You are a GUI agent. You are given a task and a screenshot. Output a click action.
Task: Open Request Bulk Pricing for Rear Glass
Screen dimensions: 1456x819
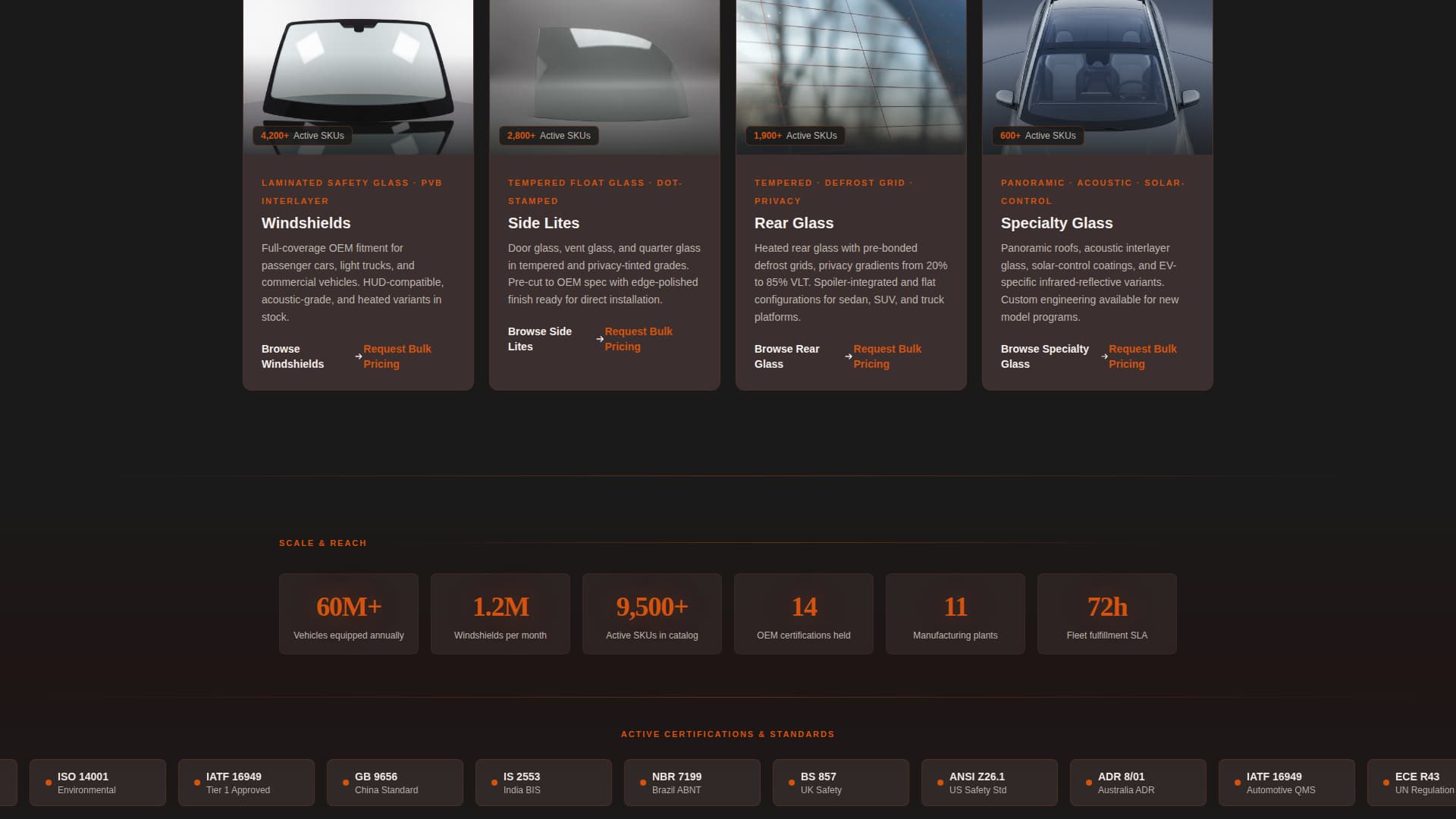click(x=887, y=356)
